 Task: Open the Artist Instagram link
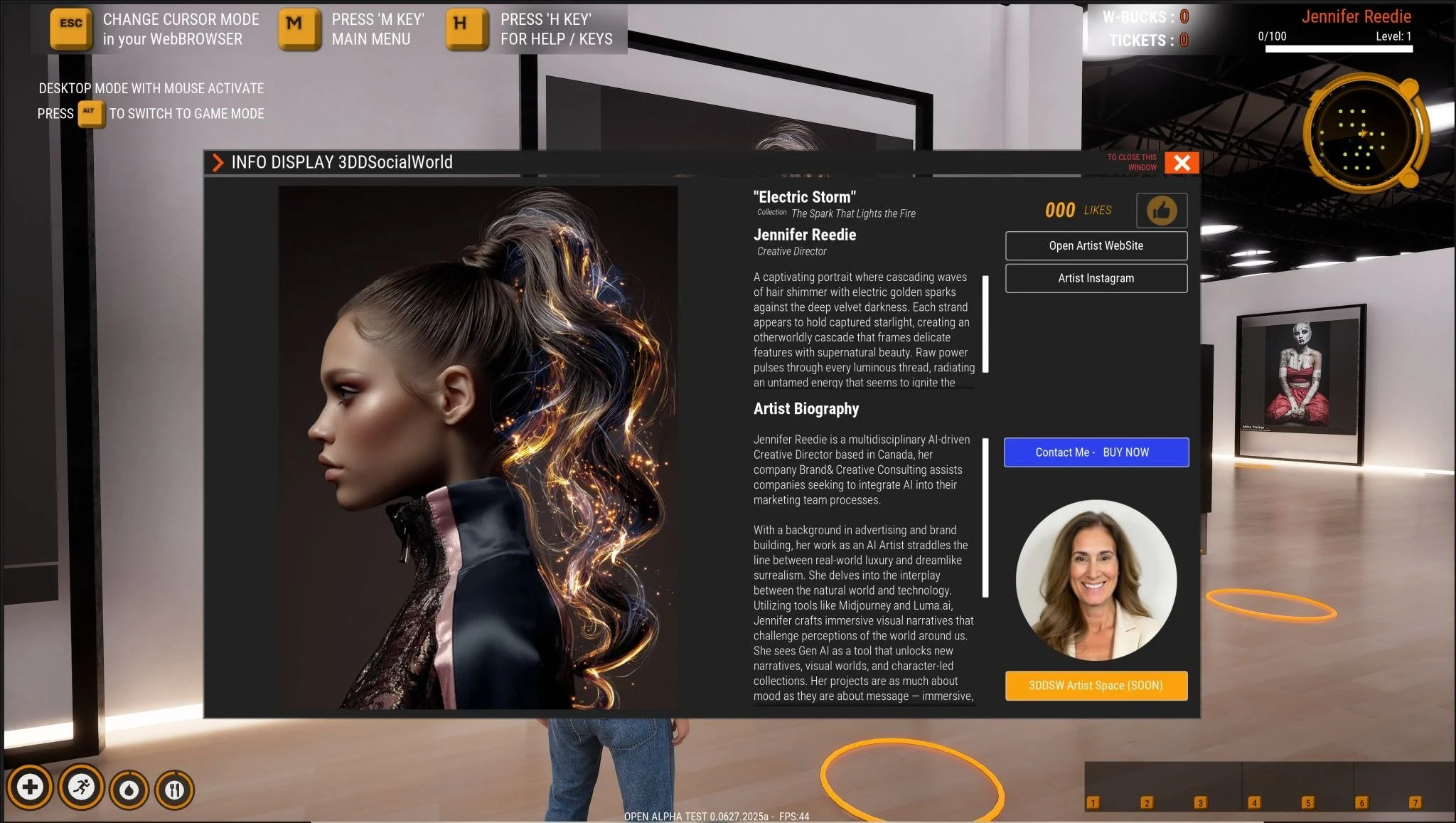click(x=1096, y=278)
